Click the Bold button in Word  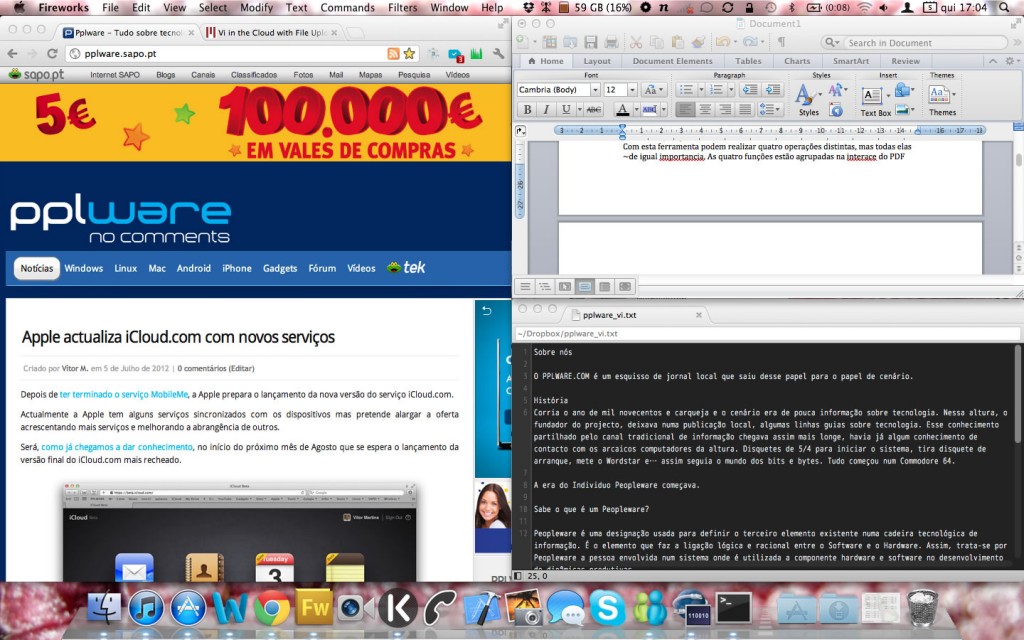pyautogui.click(x=528, y=109)
